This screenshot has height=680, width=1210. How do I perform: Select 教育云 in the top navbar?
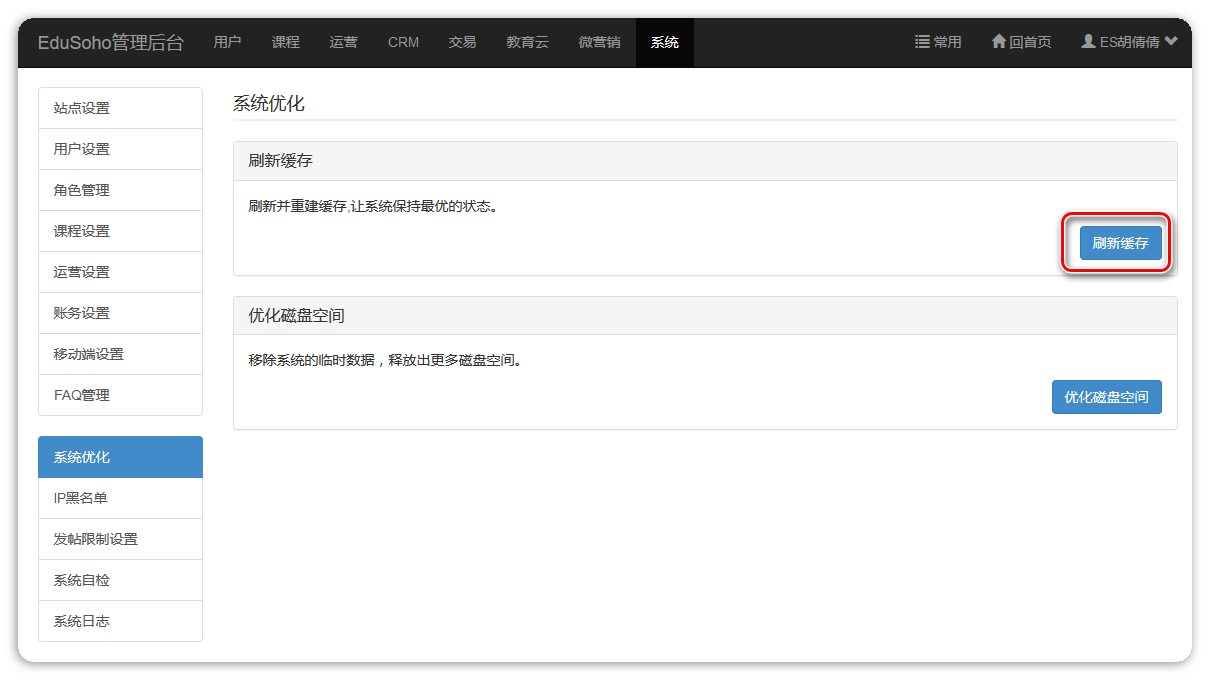pos(527,42)
